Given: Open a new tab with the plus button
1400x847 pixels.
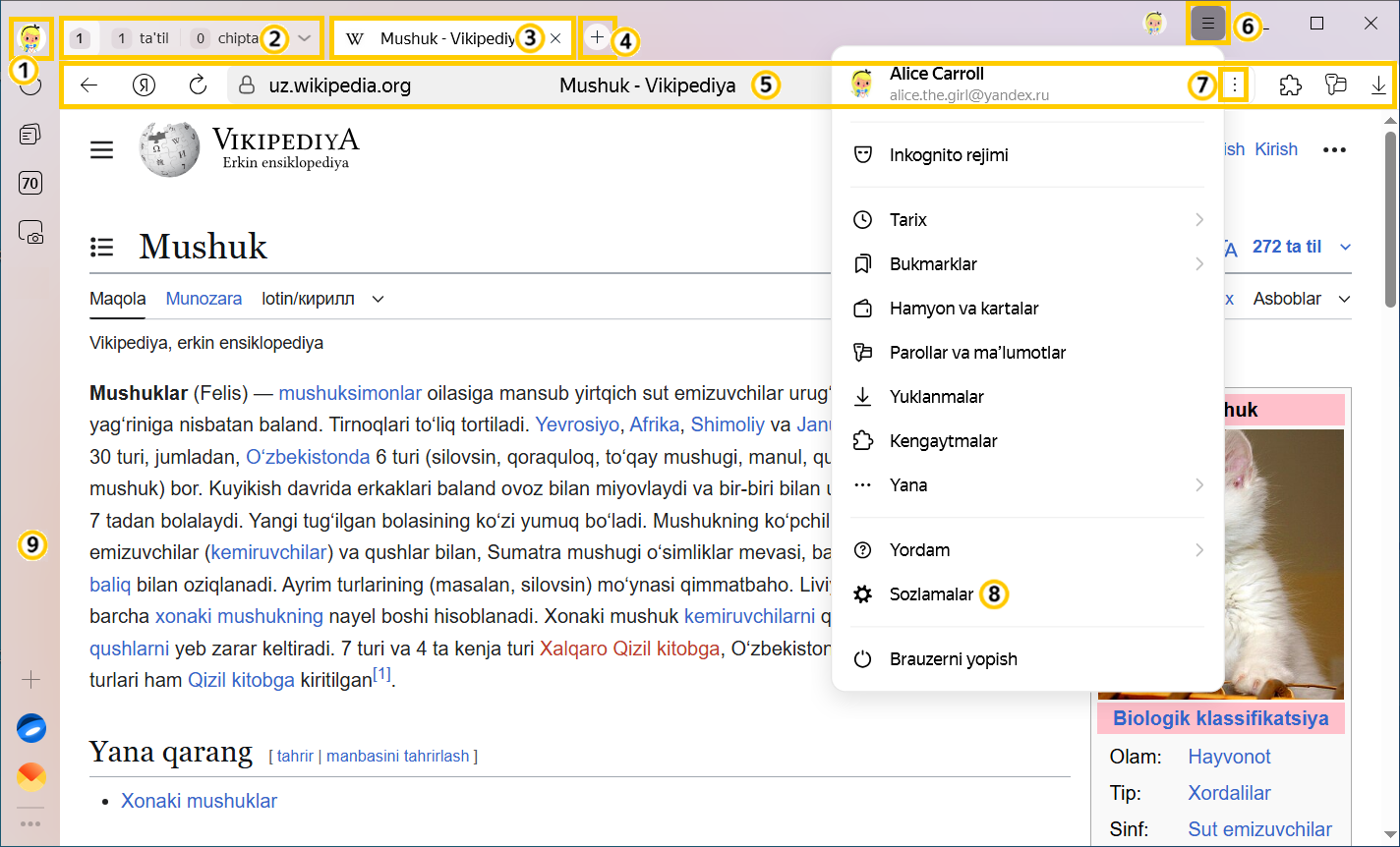Looking at the screenshot, I should point(597,37).
